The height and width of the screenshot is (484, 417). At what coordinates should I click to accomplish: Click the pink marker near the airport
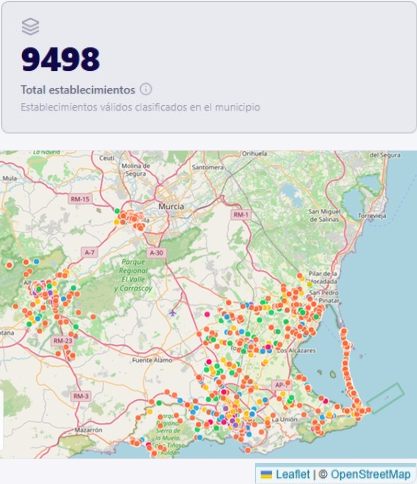click(207, 314)
